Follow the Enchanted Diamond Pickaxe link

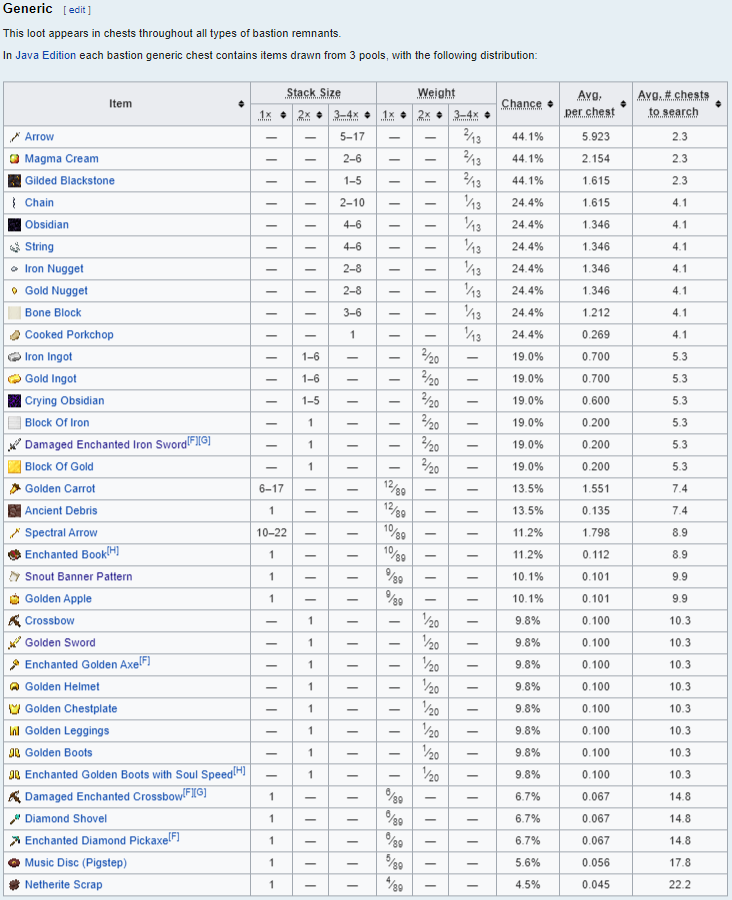[x=96, y=841]
